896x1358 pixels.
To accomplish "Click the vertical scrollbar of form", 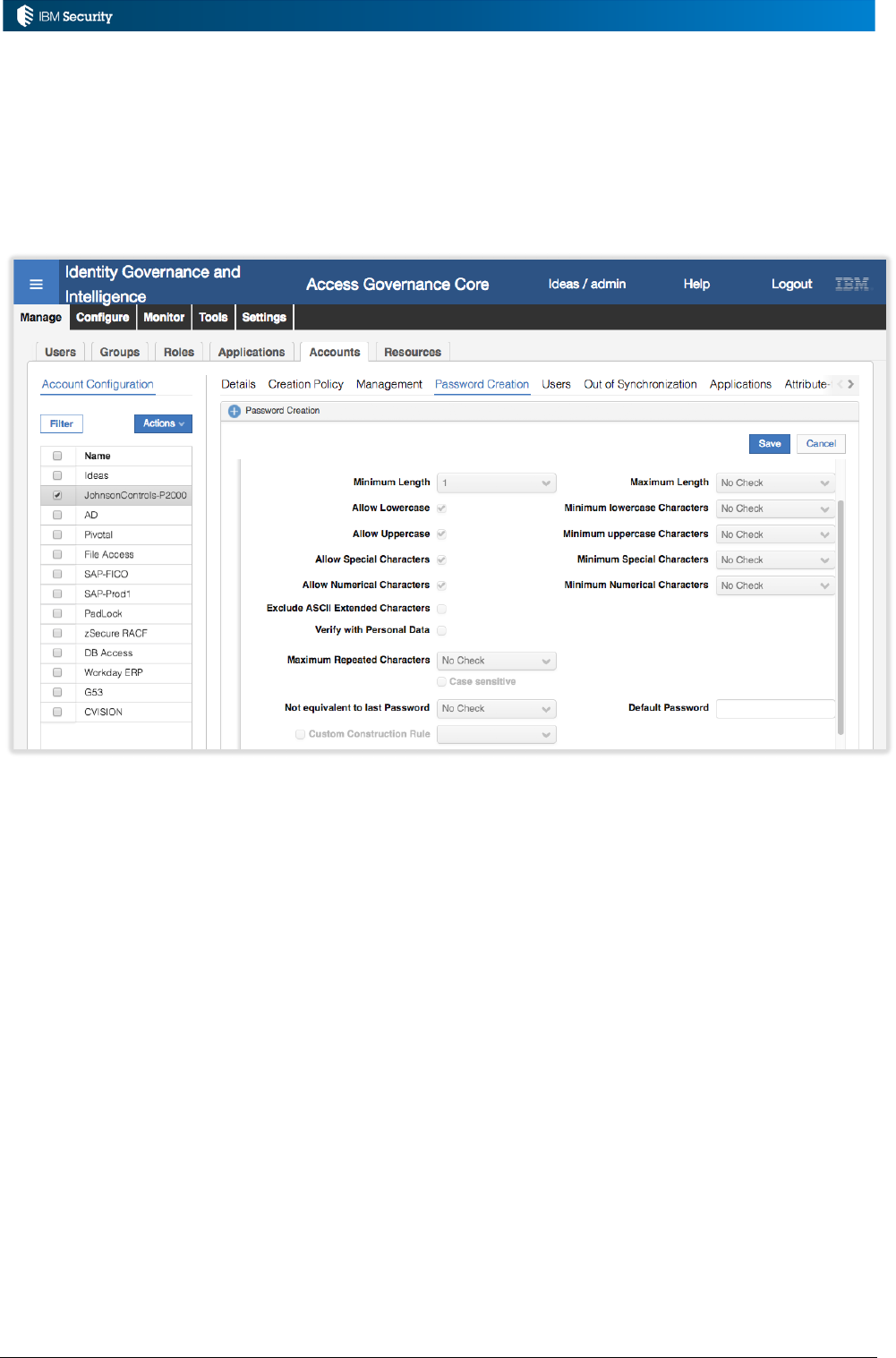I will pyautogui.click(x=841, y=618).
